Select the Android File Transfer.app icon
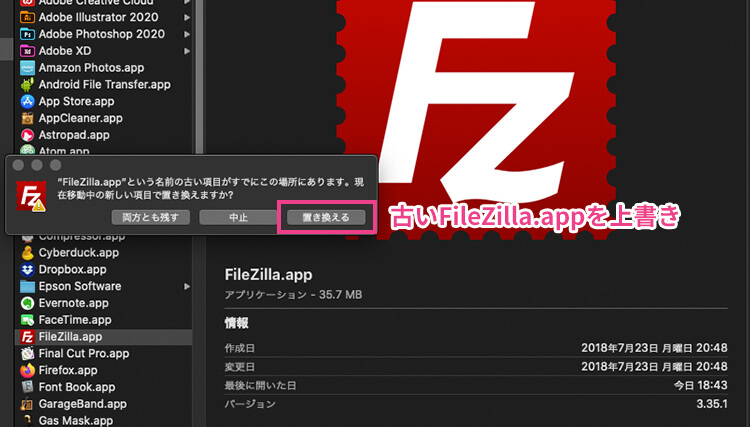This screenshot has width=750, height=427. [27, 84]
